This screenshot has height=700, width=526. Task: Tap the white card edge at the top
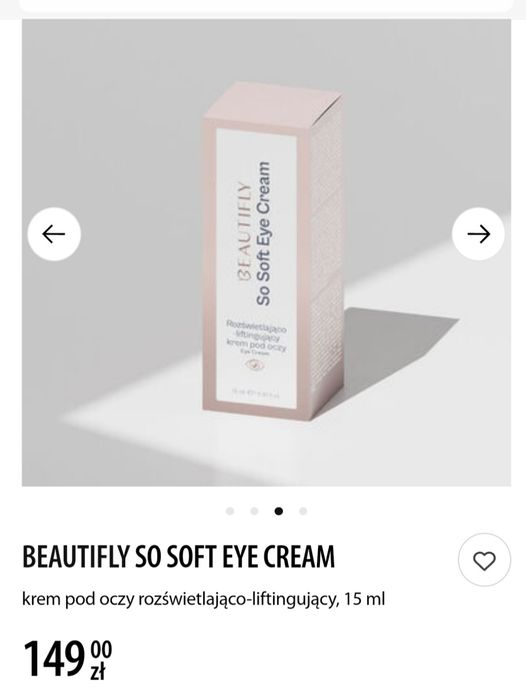(x=266, y=5)
